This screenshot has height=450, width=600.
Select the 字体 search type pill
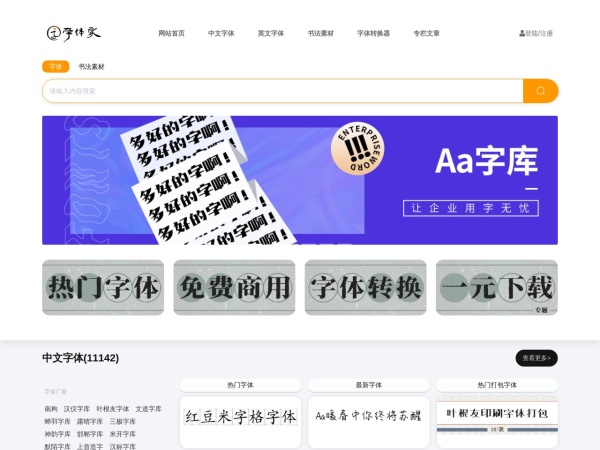[56, 66]
